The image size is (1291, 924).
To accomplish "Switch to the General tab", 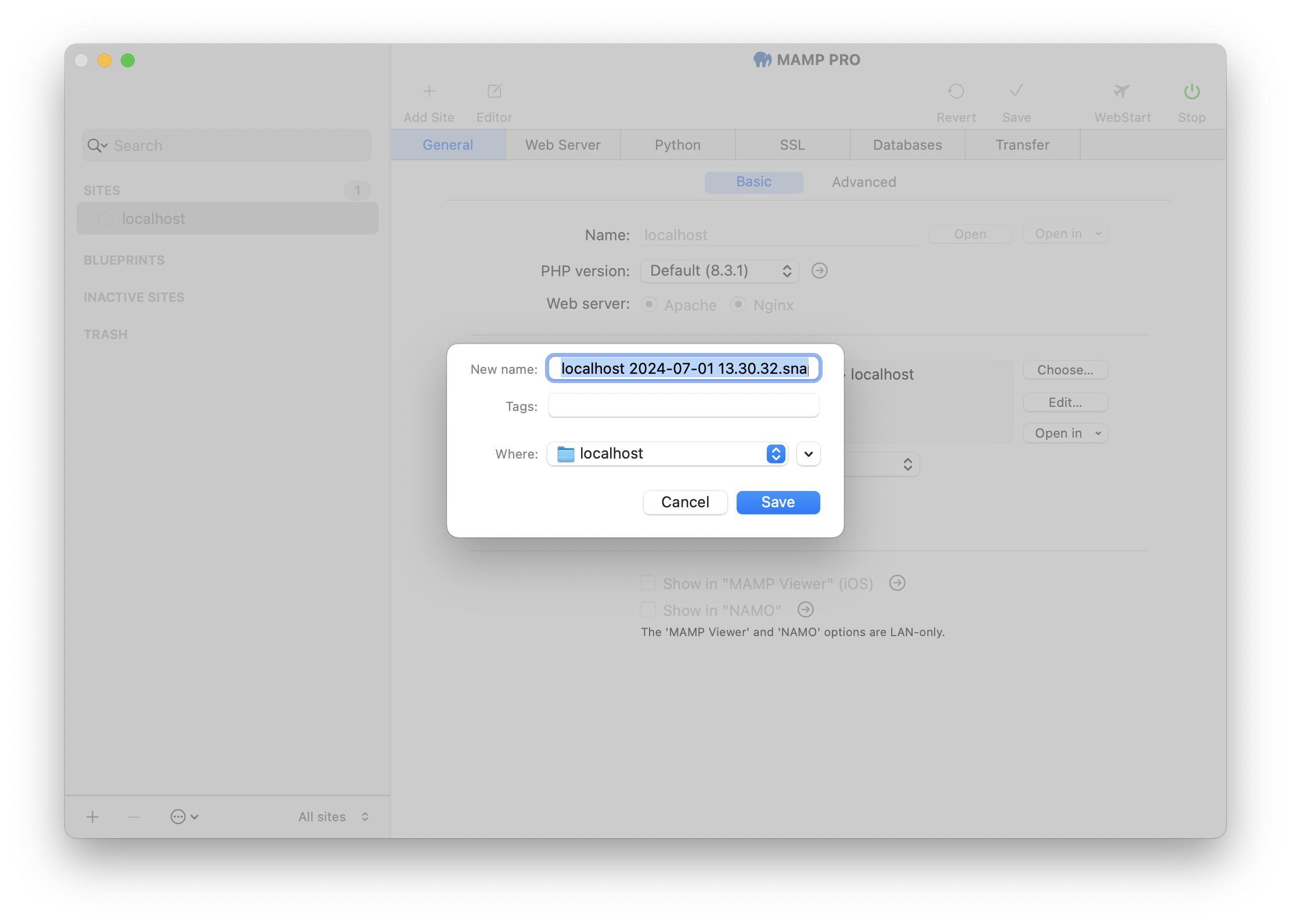I will [x=448, y=145].
